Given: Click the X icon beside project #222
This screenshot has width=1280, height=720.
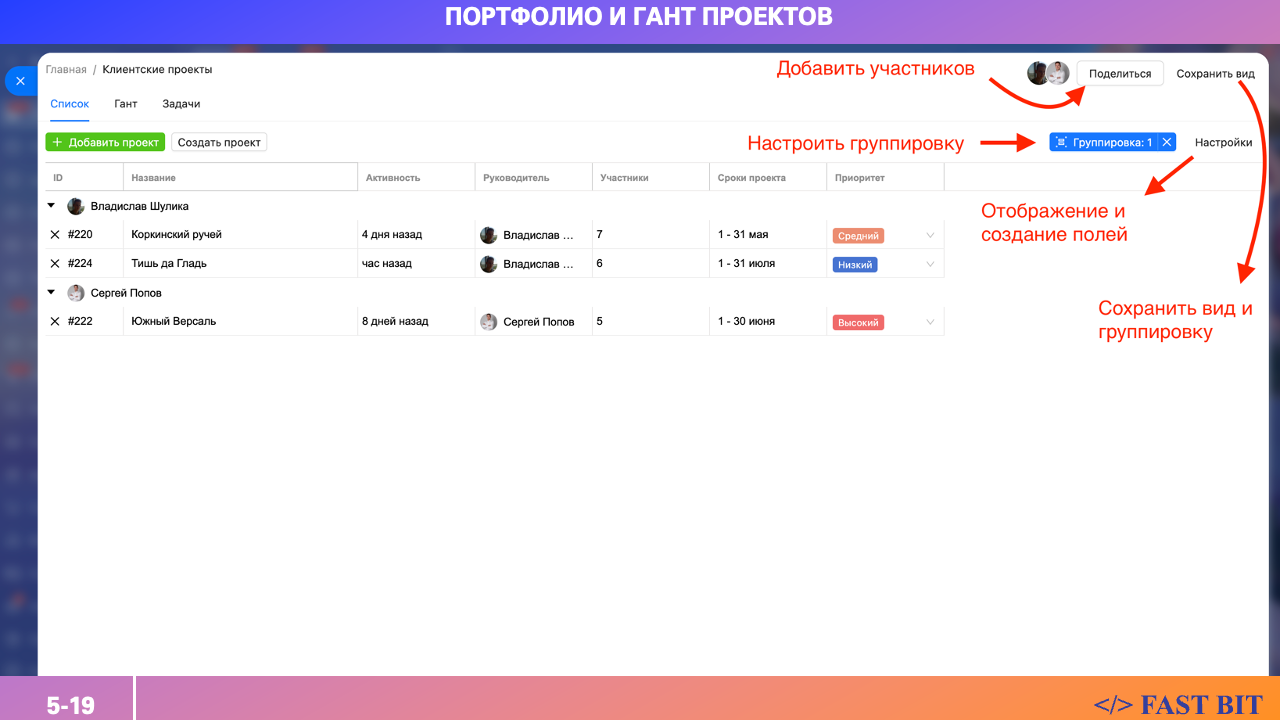Looking at the screenshot, I should click(x=55, y=322).
